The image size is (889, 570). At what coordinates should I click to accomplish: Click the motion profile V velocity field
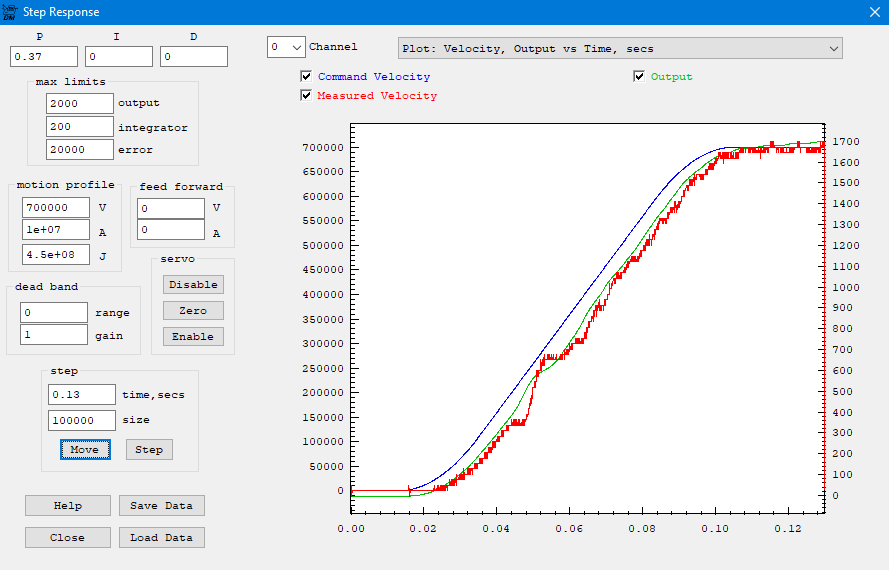click(56, 207)
